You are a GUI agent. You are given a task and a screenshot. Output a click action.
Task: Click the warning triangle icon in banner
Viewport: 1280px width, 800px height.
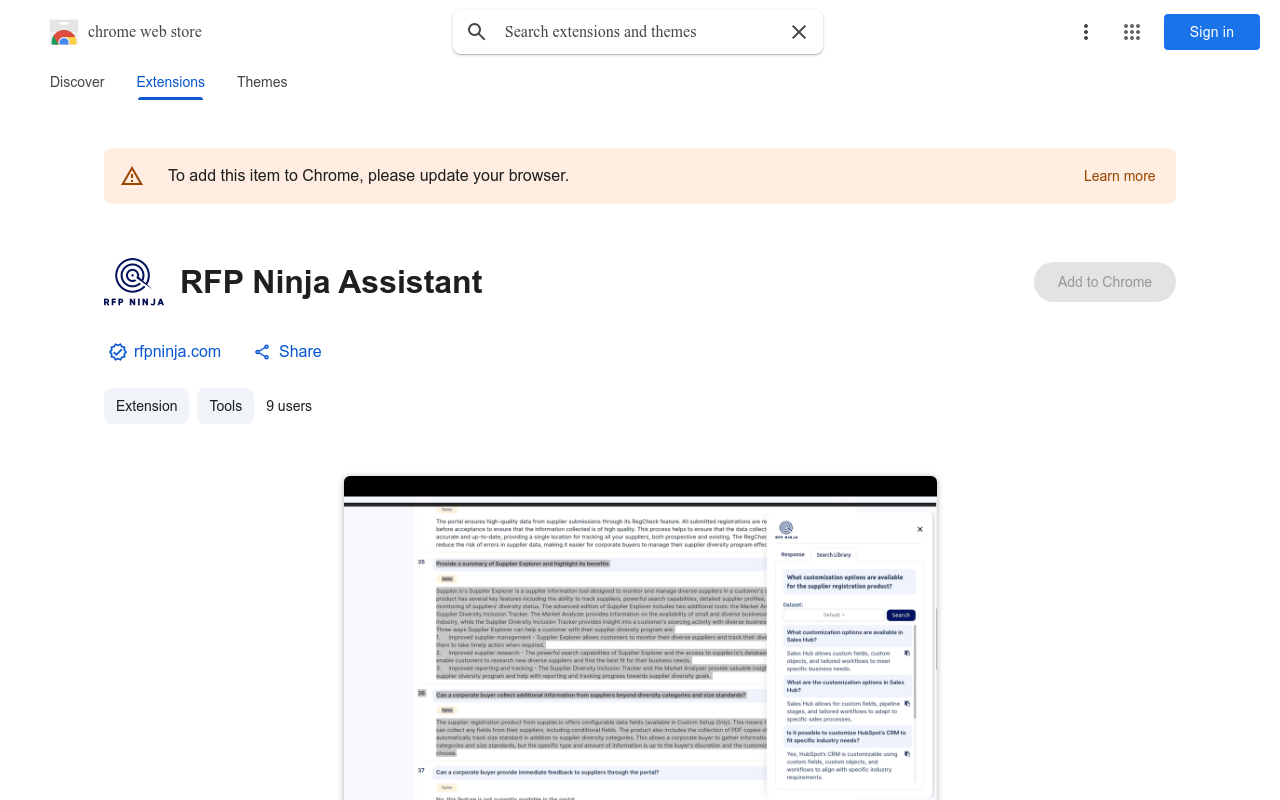click(132, 176)
